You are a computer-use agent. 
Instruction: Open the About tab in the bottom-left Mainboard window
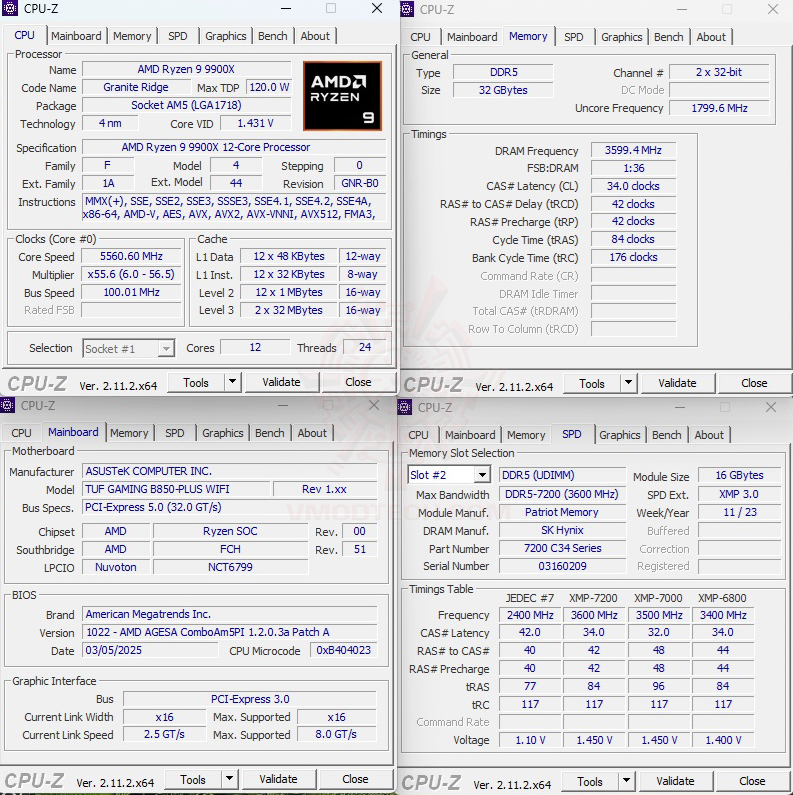coord(312,433)
